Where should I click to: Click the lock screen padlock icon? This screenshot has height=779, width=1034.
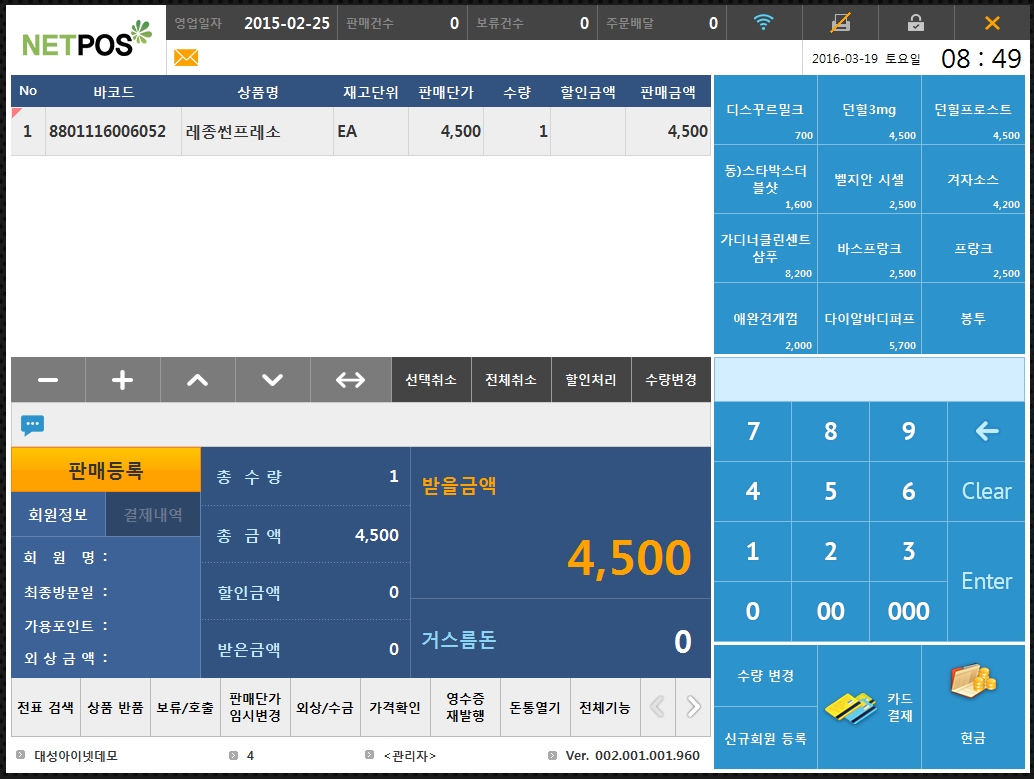(x=915, y=22)
